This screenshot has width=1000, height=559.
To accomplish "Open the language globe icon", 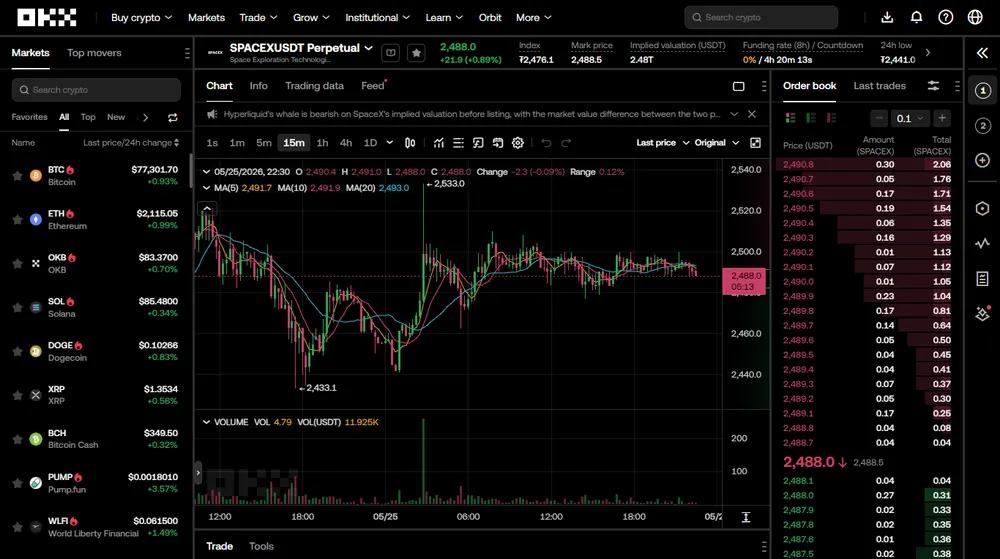I will [975, 17].
